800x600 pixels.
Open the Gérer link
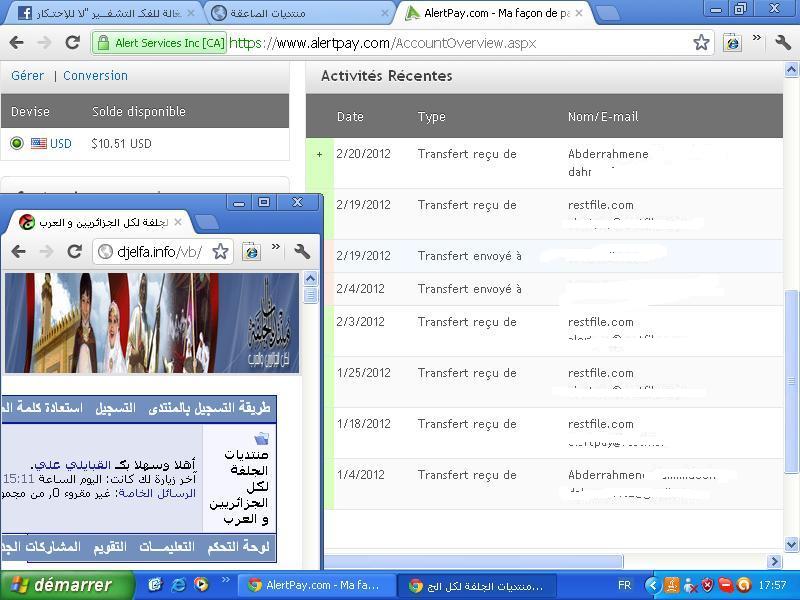(28, 76)
